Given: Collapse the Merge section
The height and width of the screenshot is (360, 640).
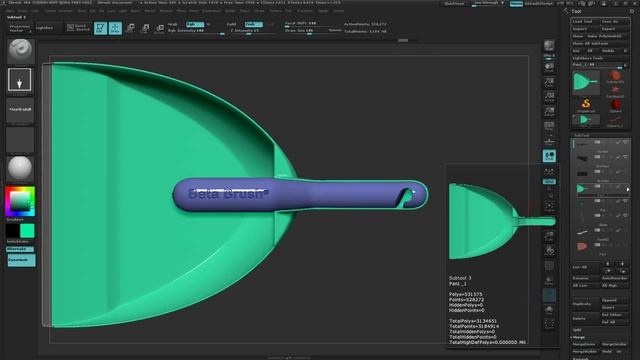Looking at the screenshot, I should coord(579,337).
